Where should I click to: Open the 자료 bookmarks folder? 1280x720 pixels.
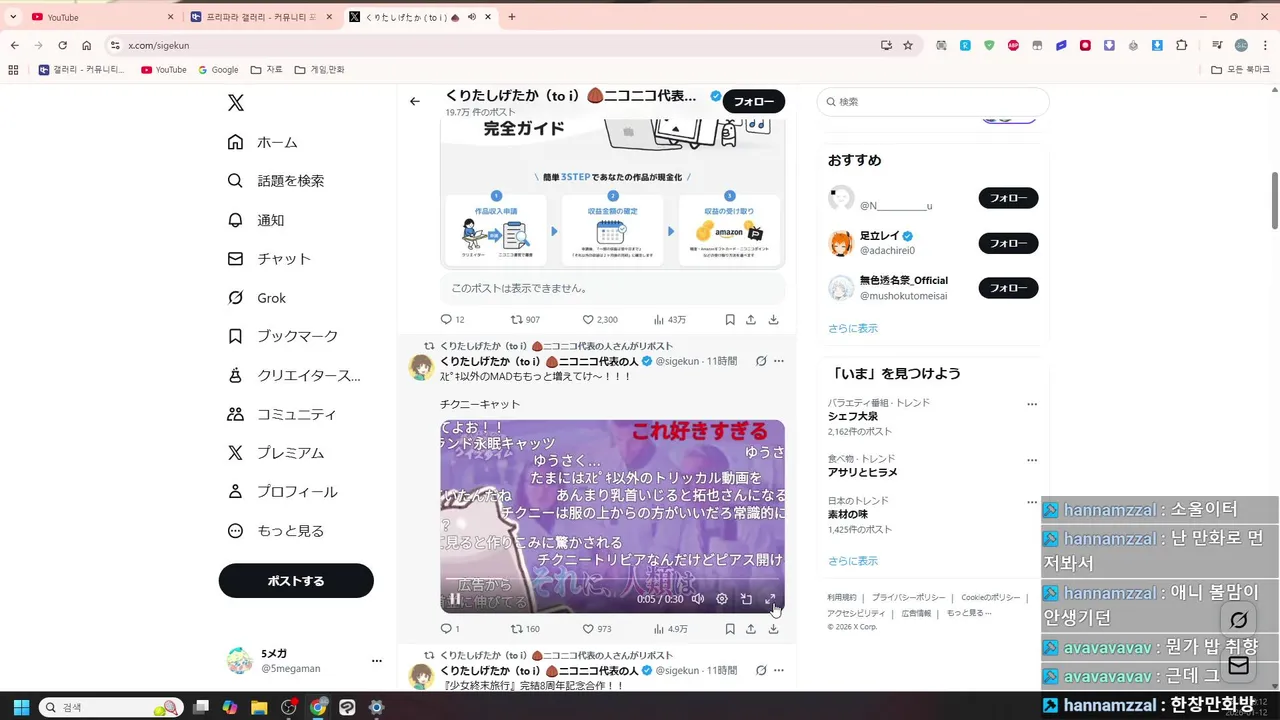(267, 70)
